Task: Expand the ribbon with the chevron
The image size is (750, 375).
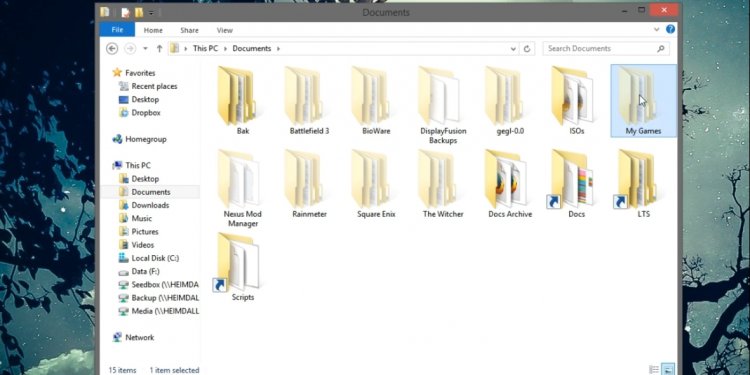Action: (657, 29)
